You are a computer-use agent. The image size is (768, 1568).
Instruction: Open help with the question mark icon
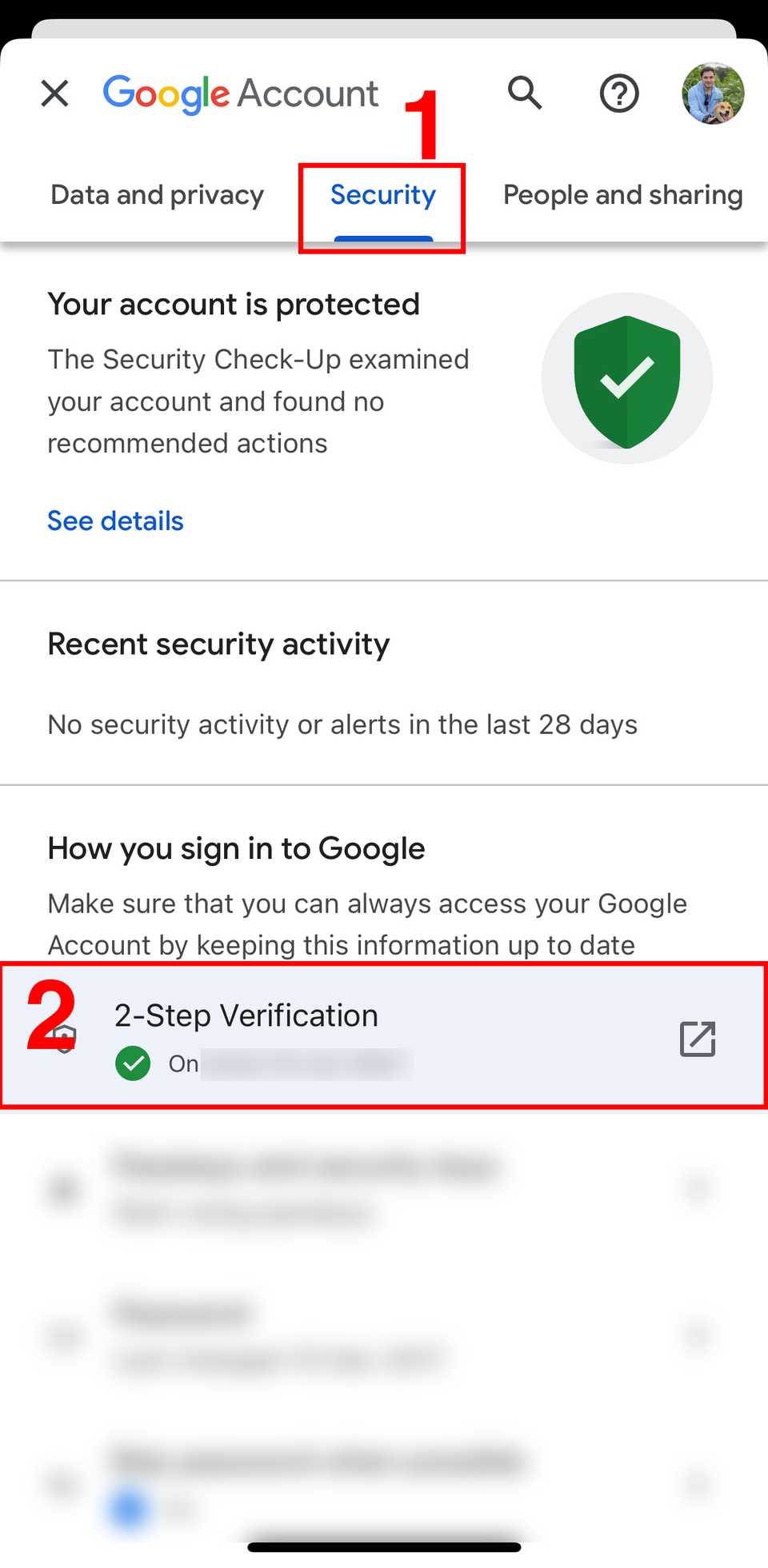(x=619, y=94)
